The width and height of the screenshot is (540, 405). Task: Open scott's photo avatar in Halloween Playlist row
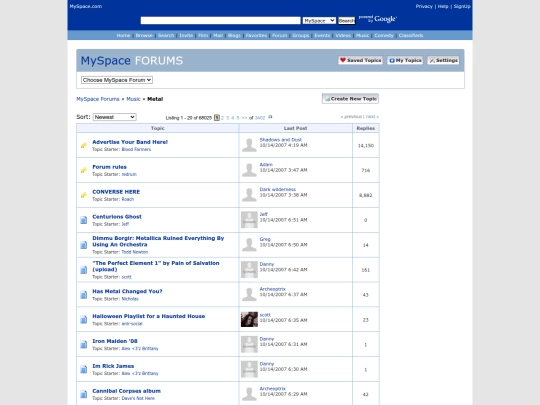249,319
